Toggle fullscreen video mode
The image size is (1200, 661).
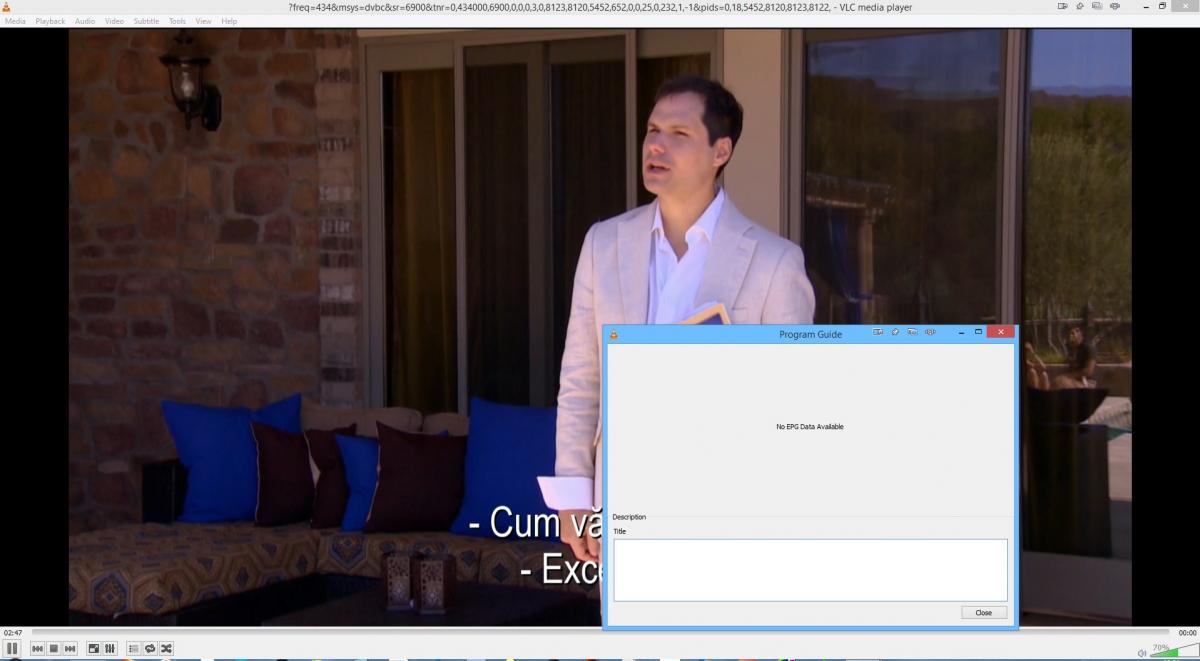tap(94, 649)
